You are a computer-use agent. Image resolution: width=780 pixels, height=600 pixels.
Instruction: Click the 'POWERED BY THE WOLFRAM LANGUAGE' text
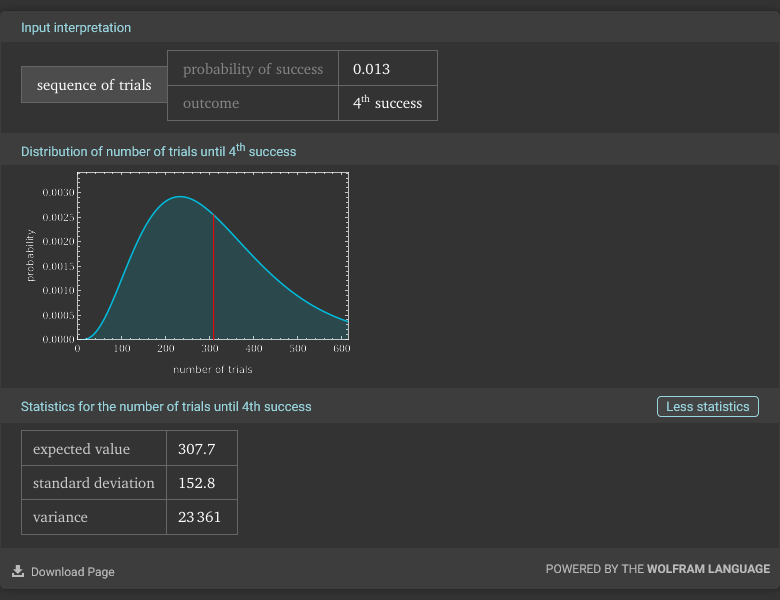click(658, 569)
